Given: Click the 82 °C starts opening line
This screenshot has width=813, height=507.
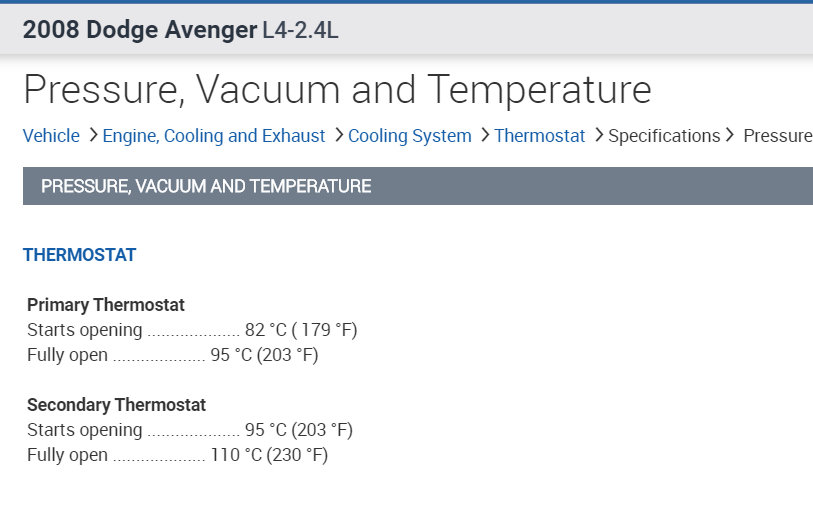Looking at the screenshot, I should point(192,330).
